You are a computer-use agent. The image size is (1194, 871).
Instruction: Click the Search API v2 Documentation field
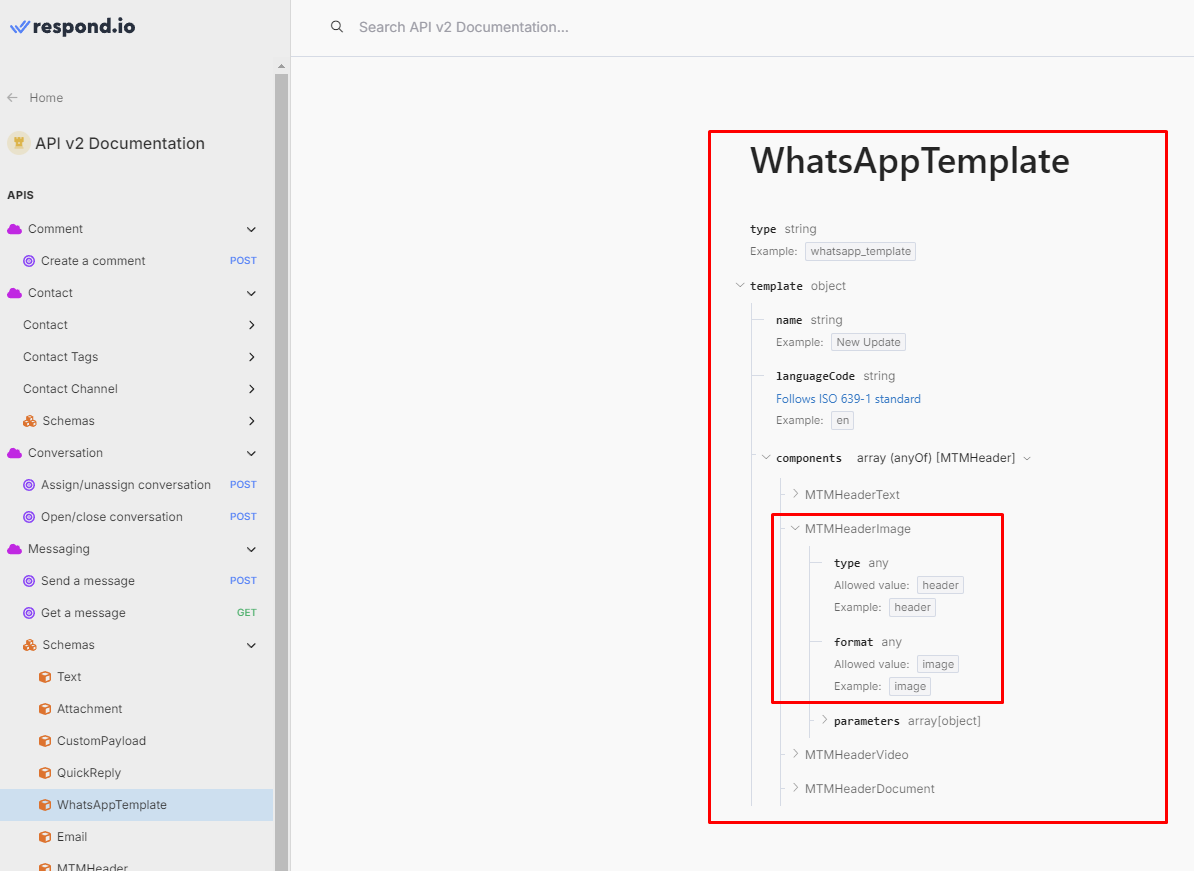(x=464, y=27)
